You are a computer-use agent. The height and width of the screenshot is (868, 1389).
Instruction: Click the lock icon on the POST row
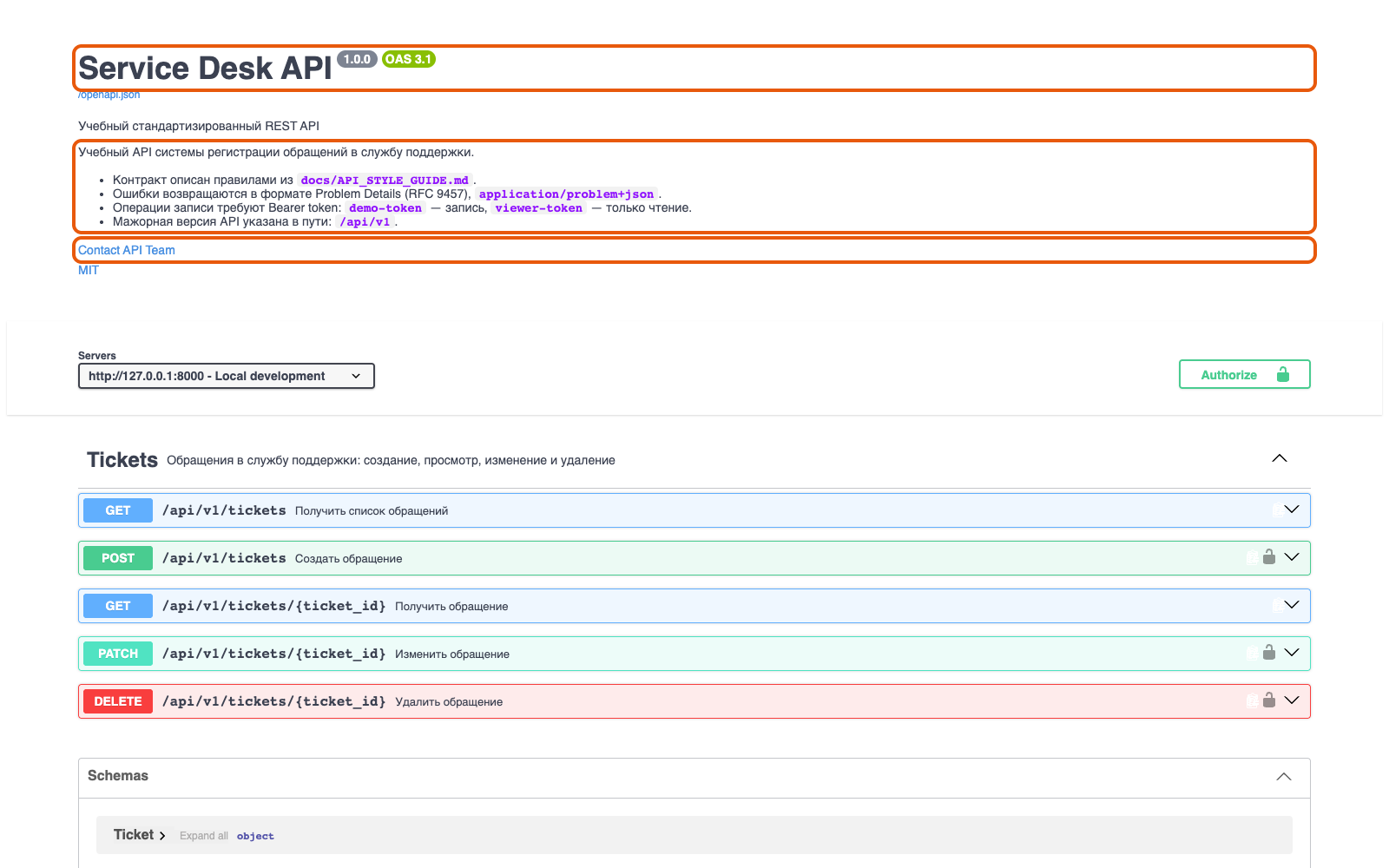click(1268, 557)
